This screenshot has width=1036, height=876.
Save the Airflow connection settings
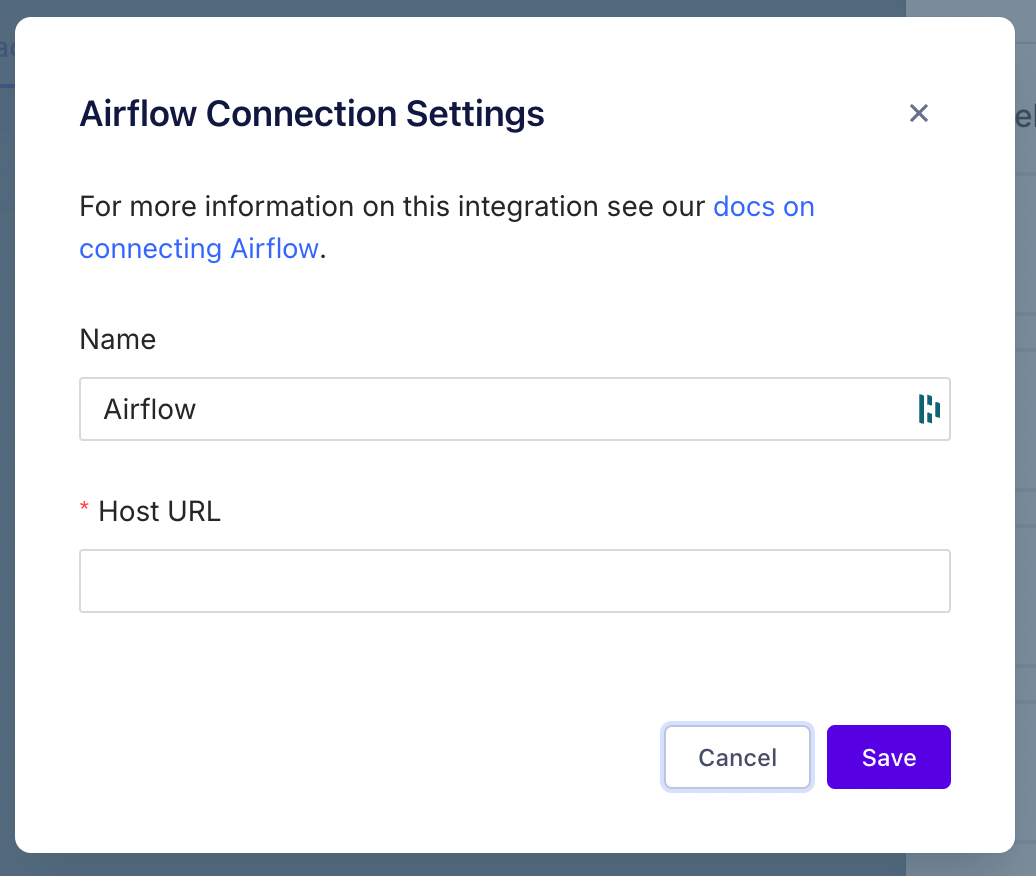pyautogui.click(x=888, y=757)
